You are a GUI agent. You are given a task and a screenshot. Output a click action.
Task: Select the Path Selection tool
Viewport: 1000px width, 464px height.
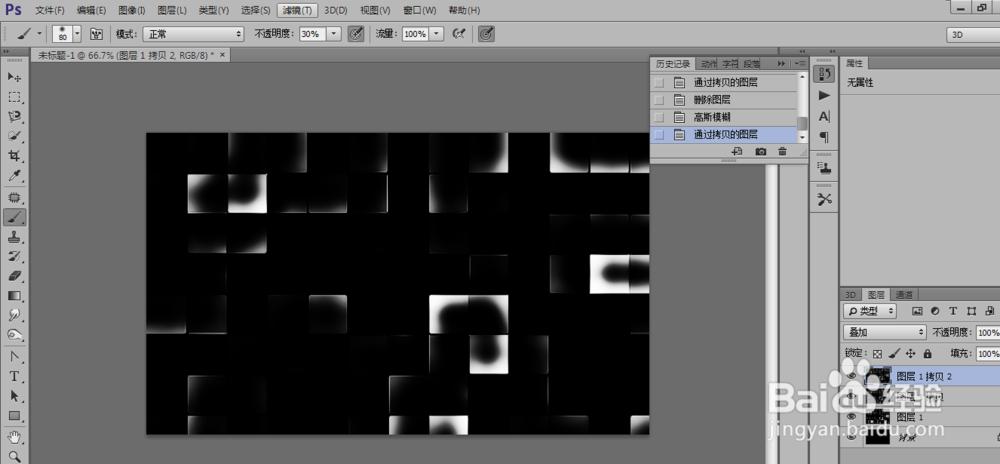pyautogui.click(x=14, y=396)
